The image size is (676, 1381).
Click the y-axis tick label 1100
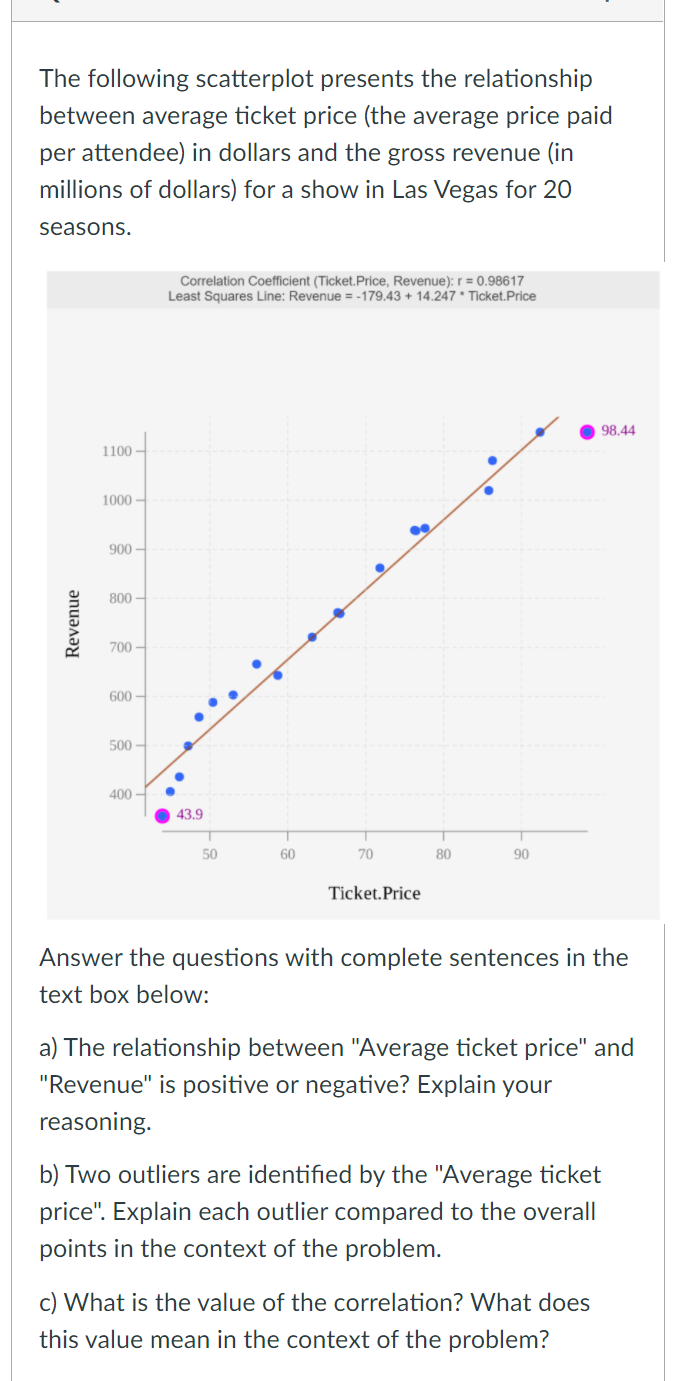(x=116, y=451)
